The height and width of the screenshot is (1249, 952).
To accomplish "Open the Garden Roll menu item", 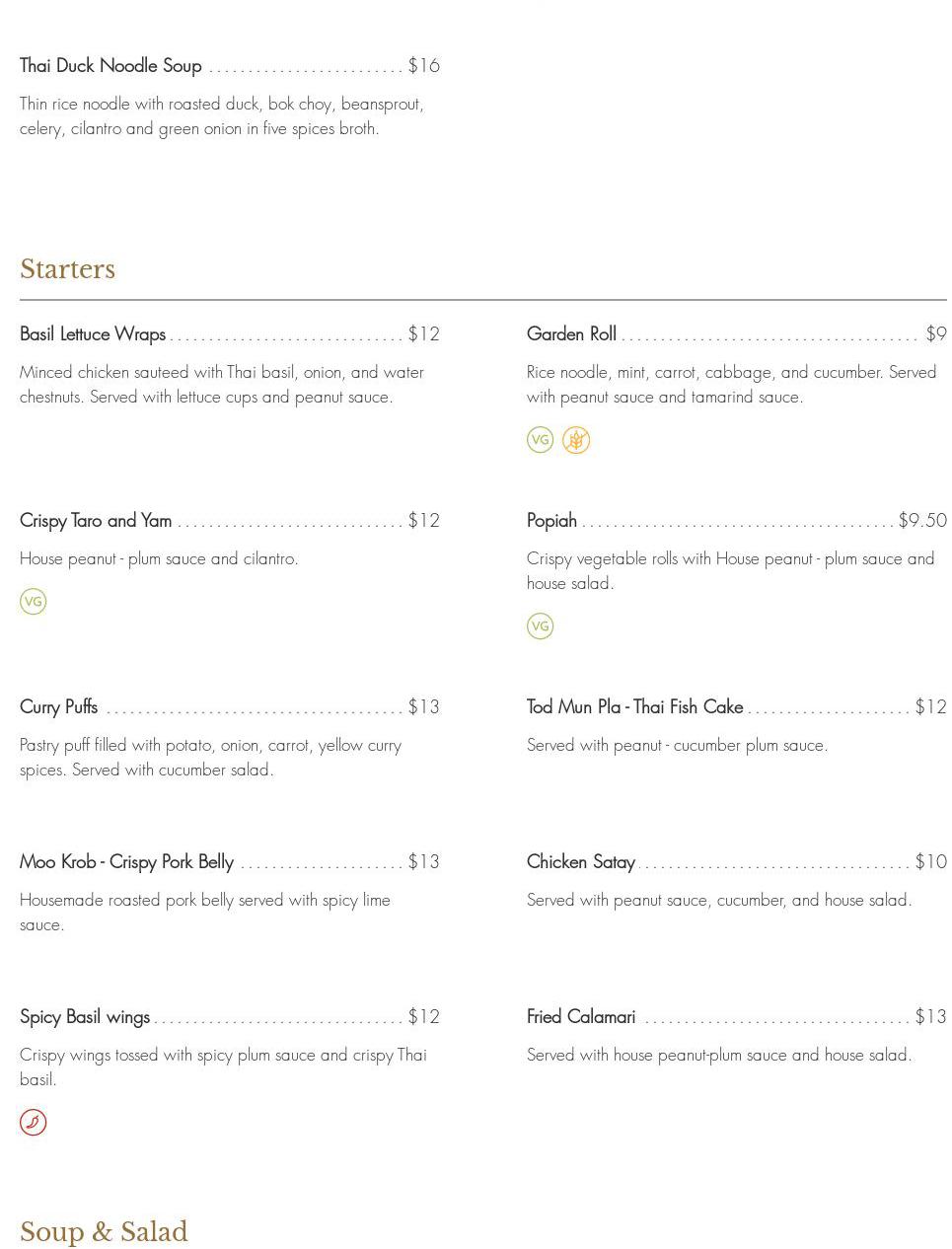I will (x=571, y=334).
